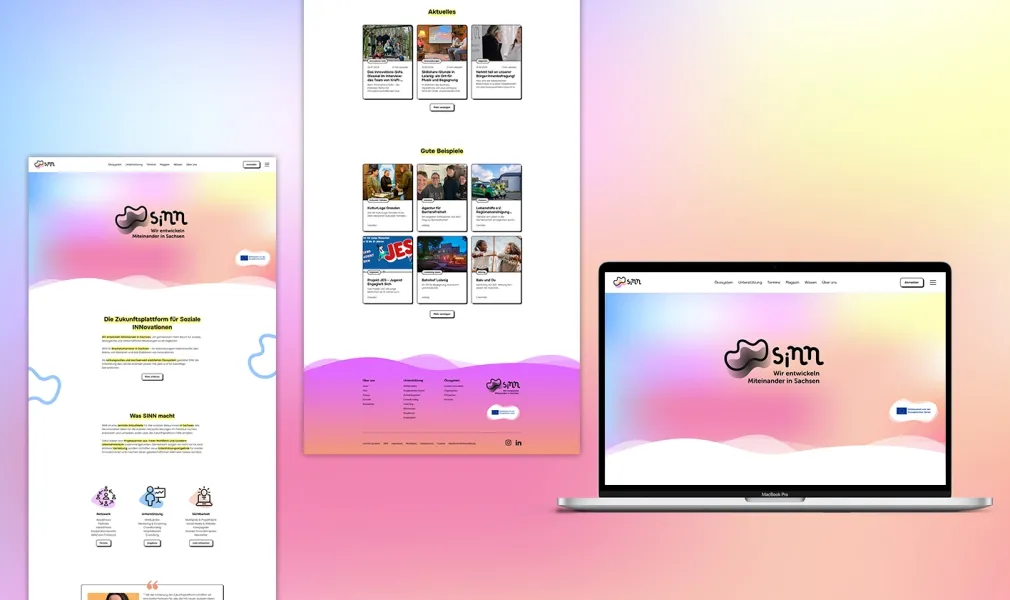This screenshot has height=600, width=1010.
Task: Click button under Zukunftsplattform intro text
Action: [x=152, y=377]
